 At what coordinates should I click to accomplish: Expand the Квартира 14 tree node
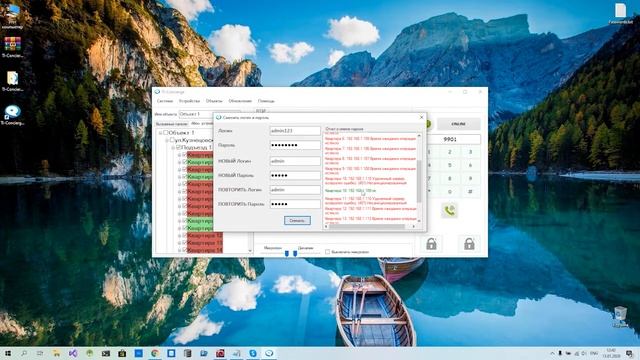(179, 250)
